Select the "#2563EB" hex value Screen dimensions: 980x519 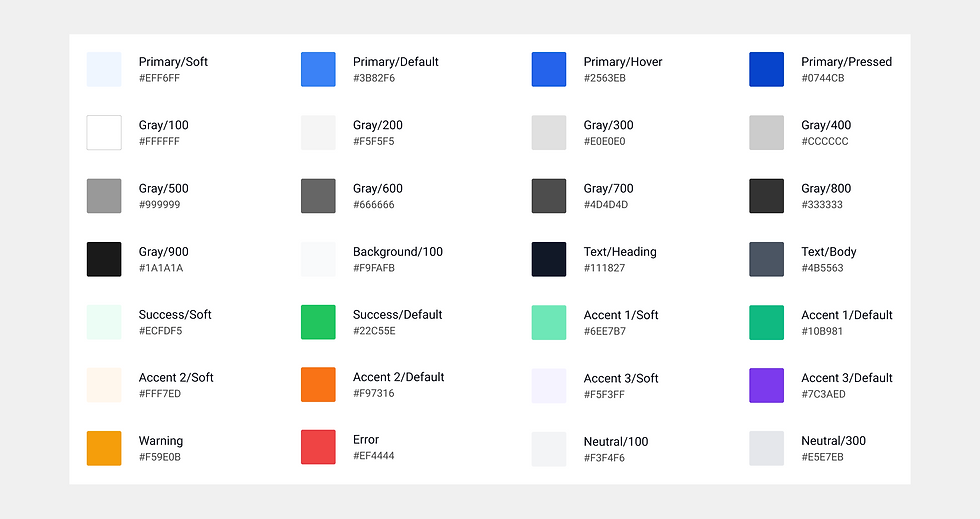click(x=604, y=78)
